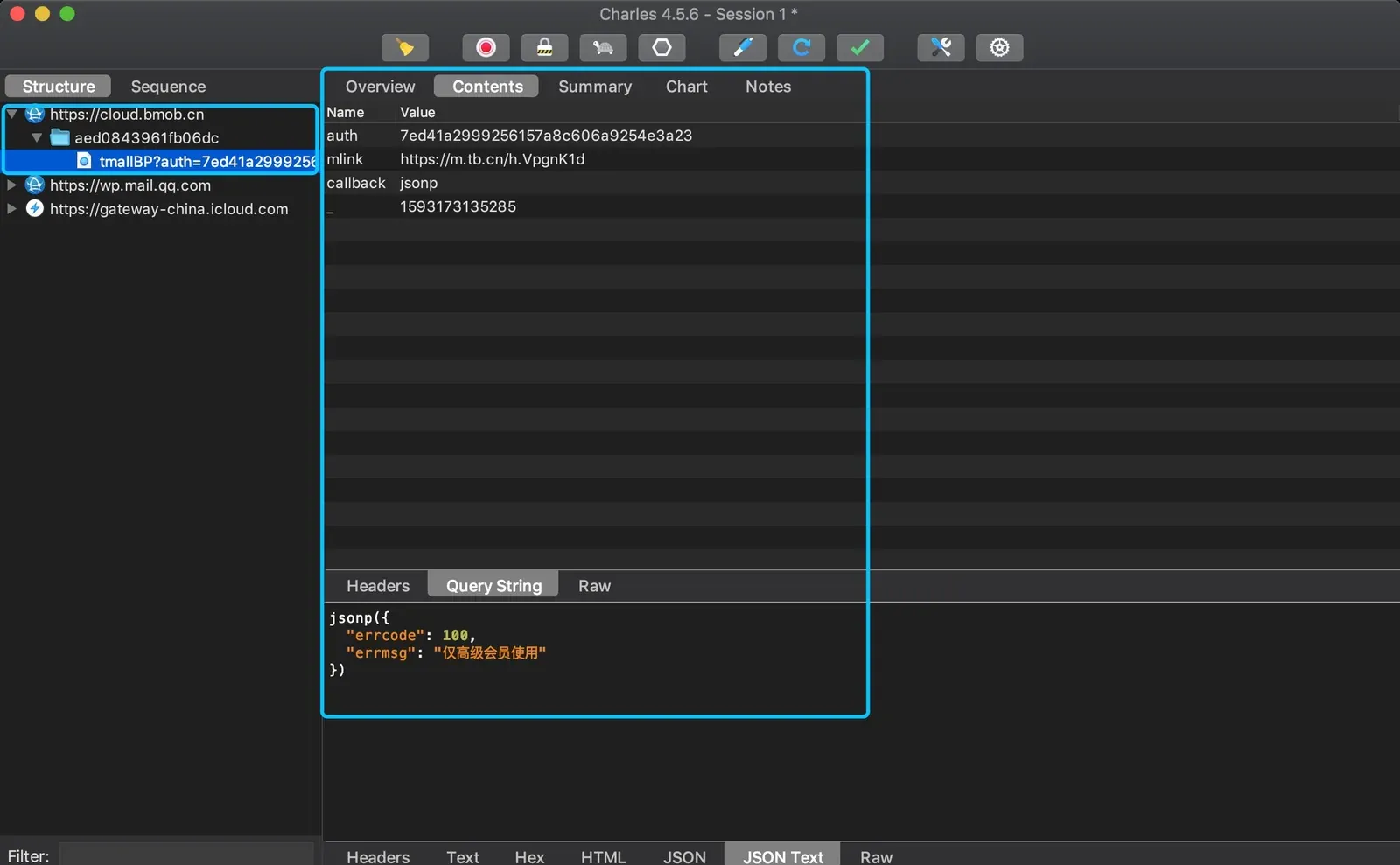Collapse the cloud.bmob.cn host node

(x=12, y=114)
